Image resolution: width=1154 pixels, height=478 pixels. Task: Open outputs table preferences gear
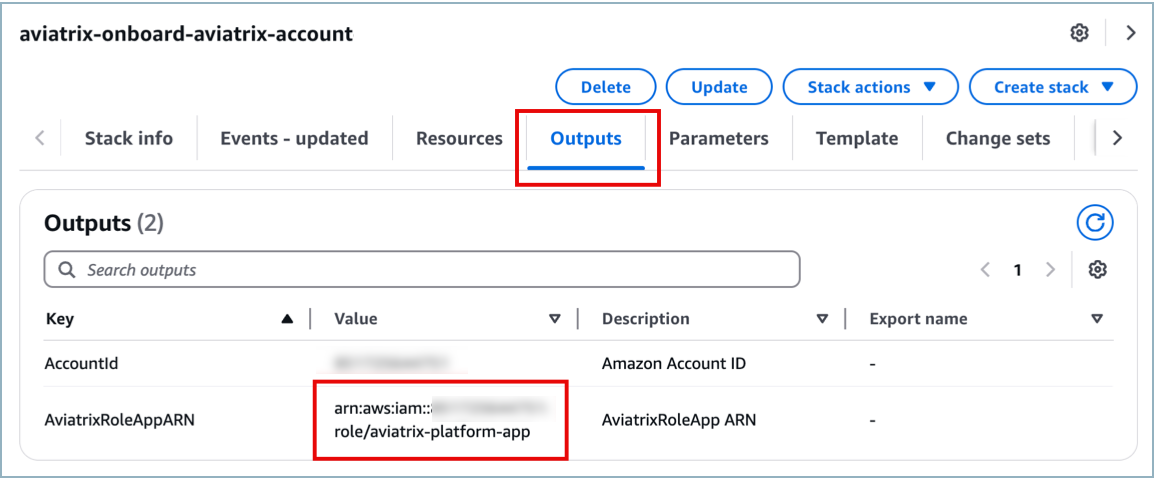tap(1098, 270)
